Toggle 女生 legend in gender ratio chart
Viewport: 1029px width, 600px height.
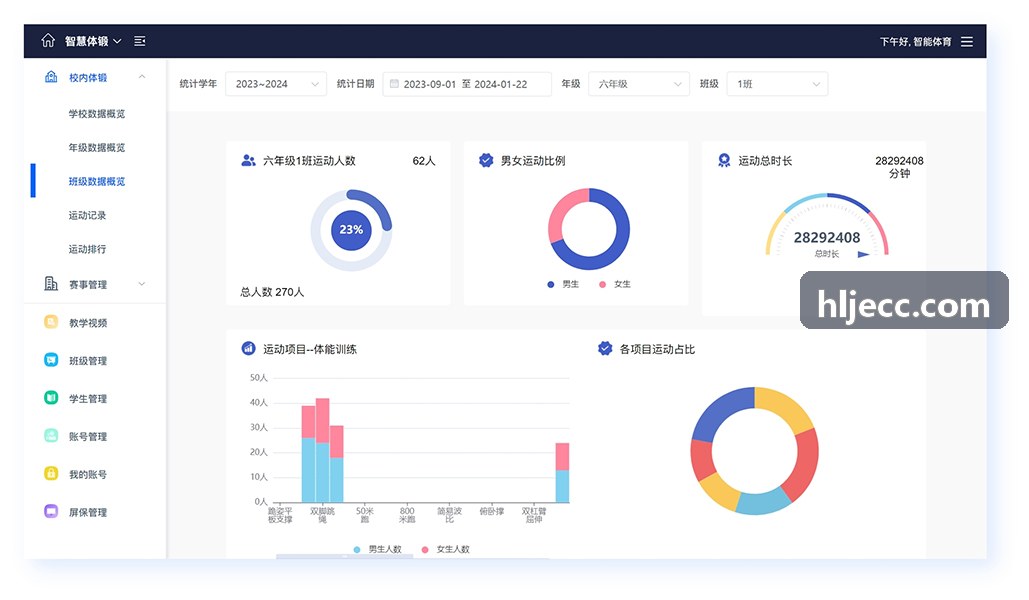click(615, 284)
